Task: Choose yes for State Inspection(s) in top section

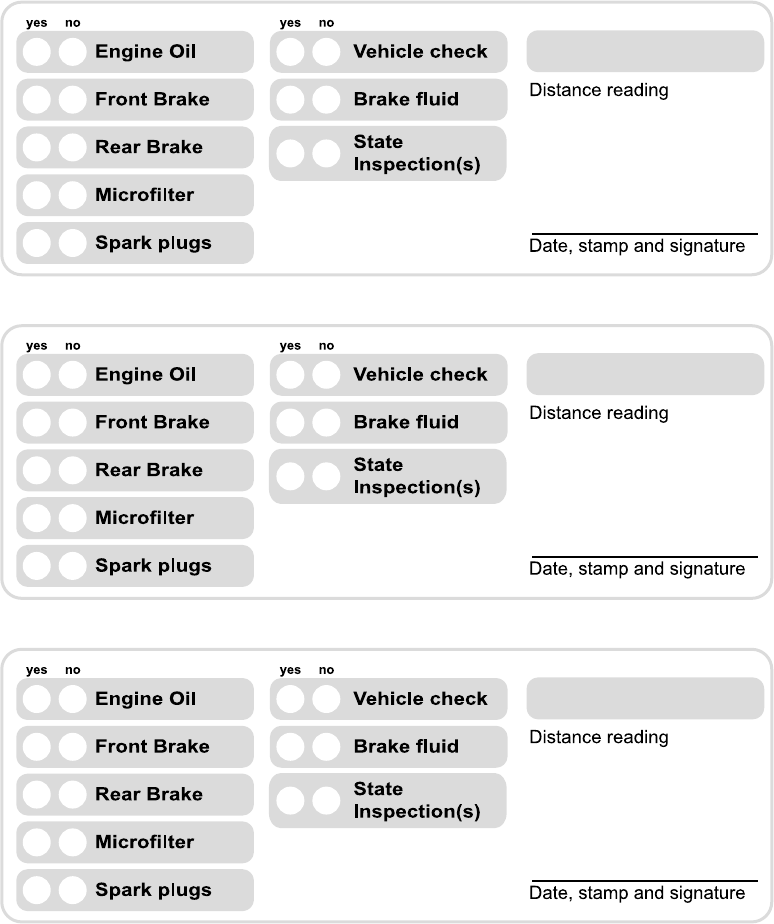Action: (291, 153)
